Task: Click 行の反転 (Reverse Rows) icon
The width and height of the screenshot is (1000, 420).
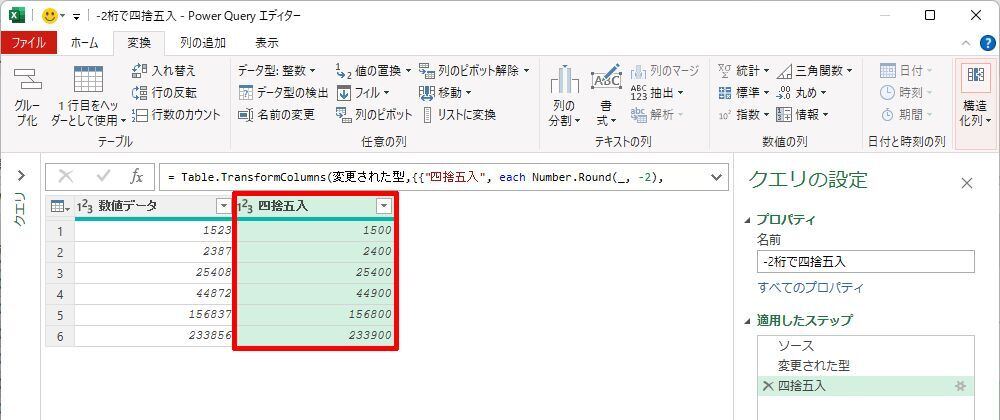Action: click(x=140, y=93)
